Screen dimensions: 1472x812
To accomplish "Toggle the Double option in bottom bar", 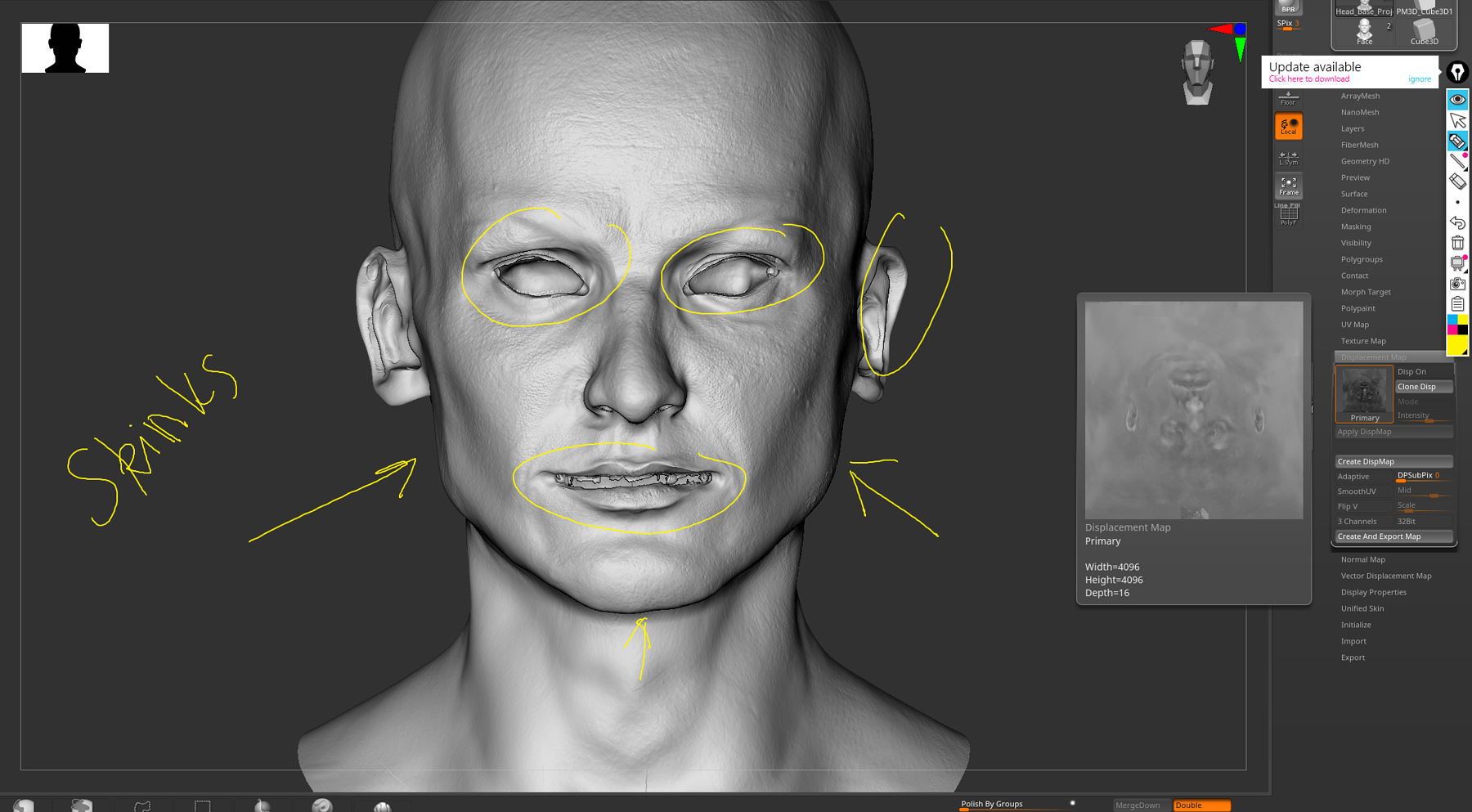I will coord(1200,805).
